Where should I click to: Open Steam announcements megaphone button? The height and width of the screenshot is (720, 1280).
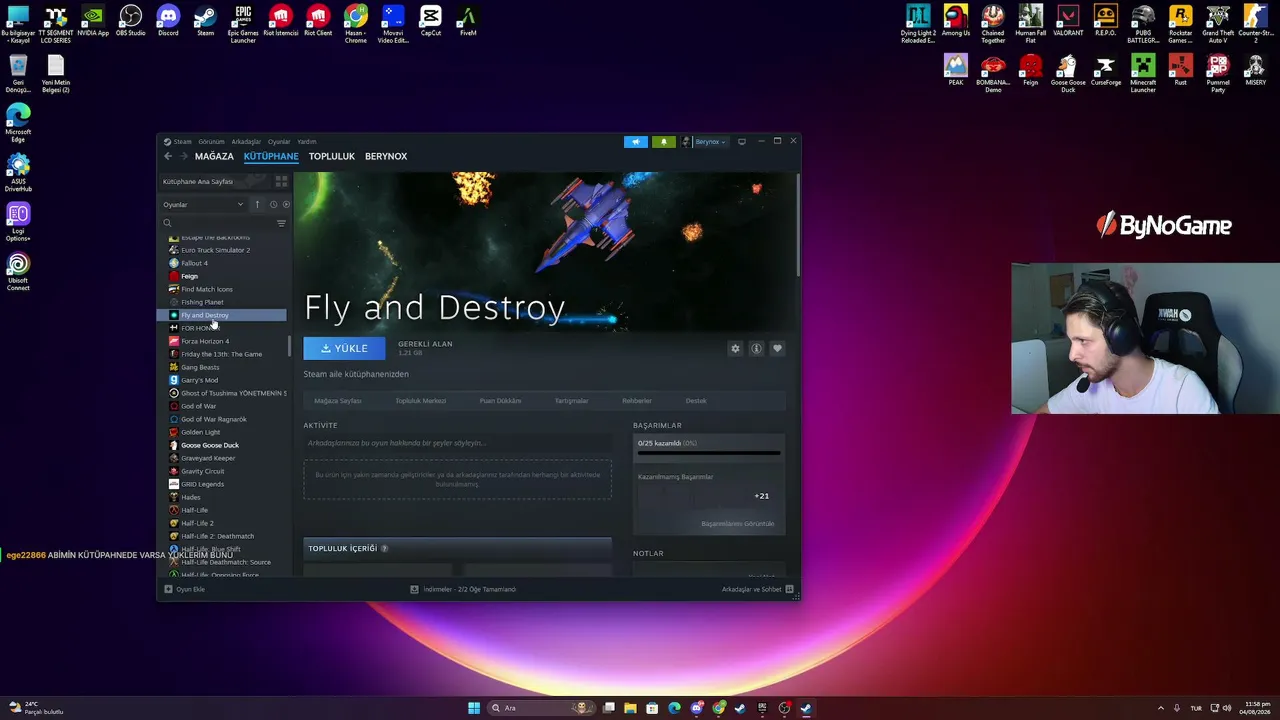coord(636,142)
